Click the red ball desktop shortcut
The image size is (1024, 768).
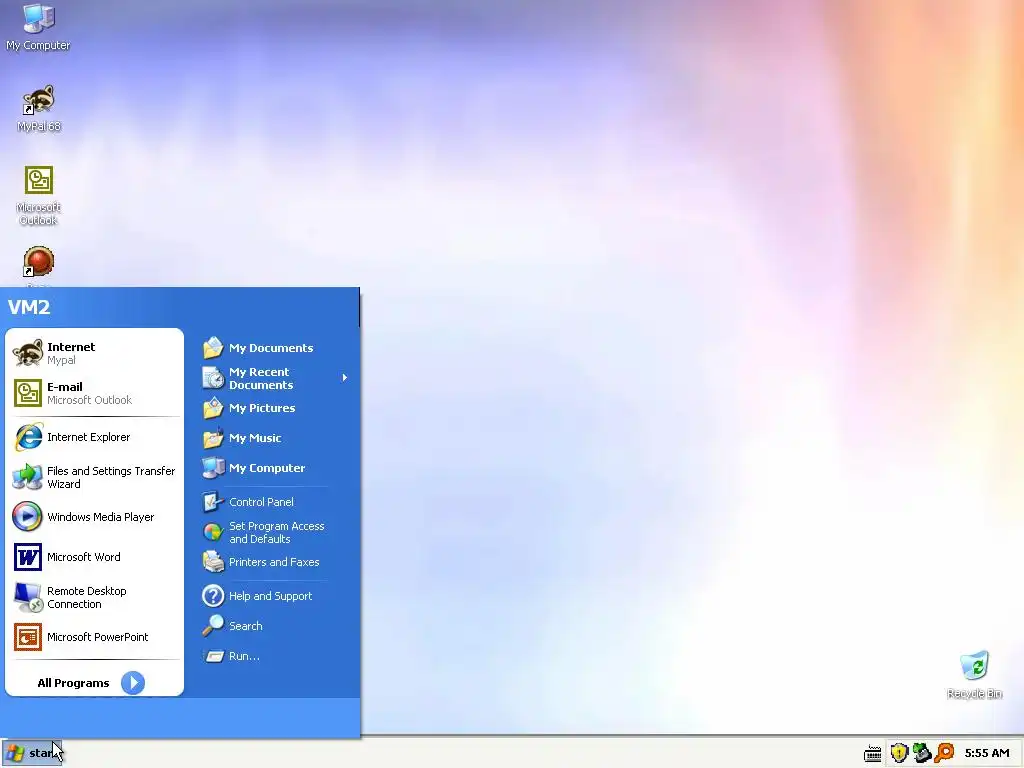coord(39,261)
